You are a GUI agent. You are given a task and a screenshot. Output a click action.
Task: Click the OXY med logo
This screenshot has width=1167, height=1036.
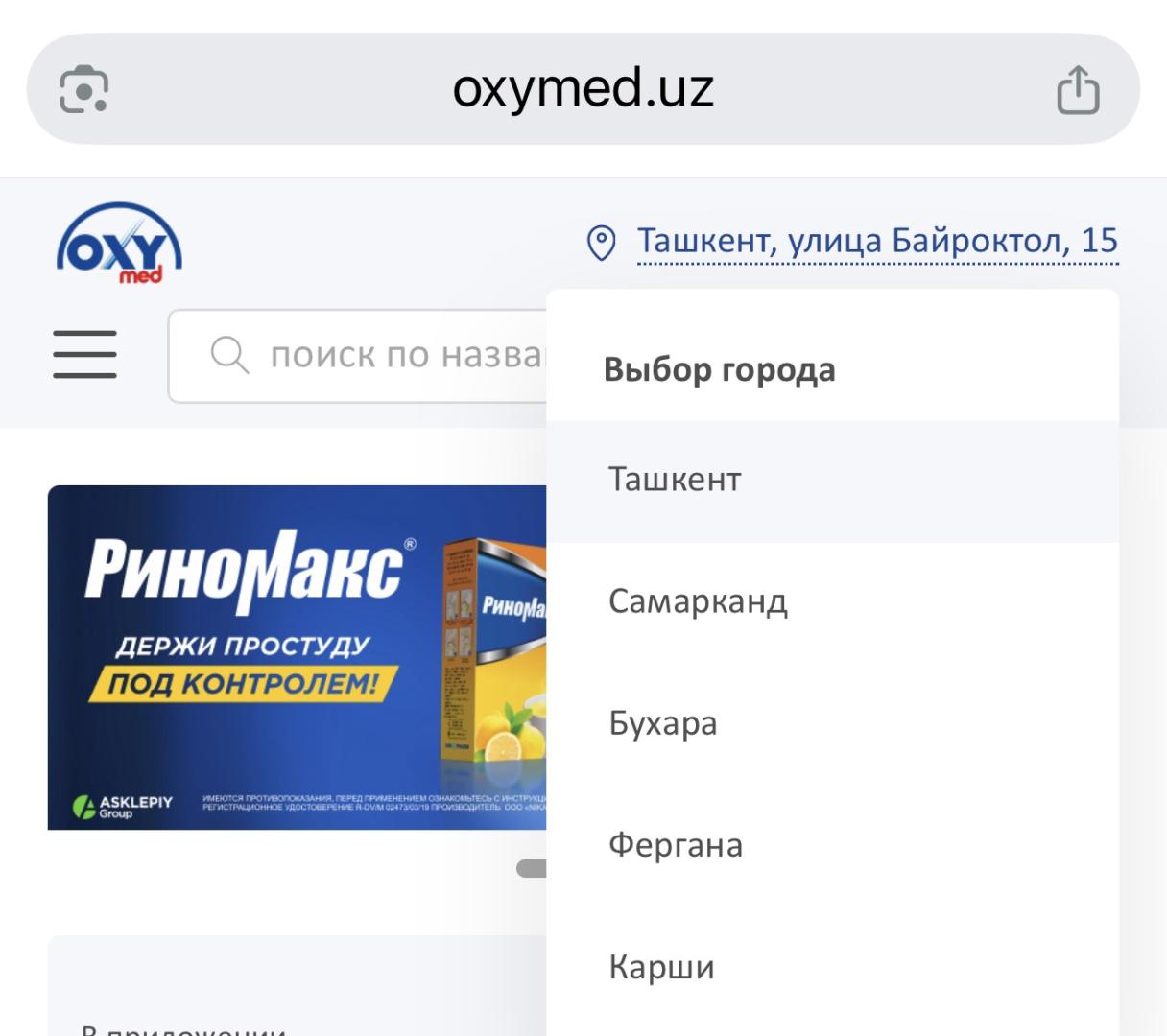point(119,245)
